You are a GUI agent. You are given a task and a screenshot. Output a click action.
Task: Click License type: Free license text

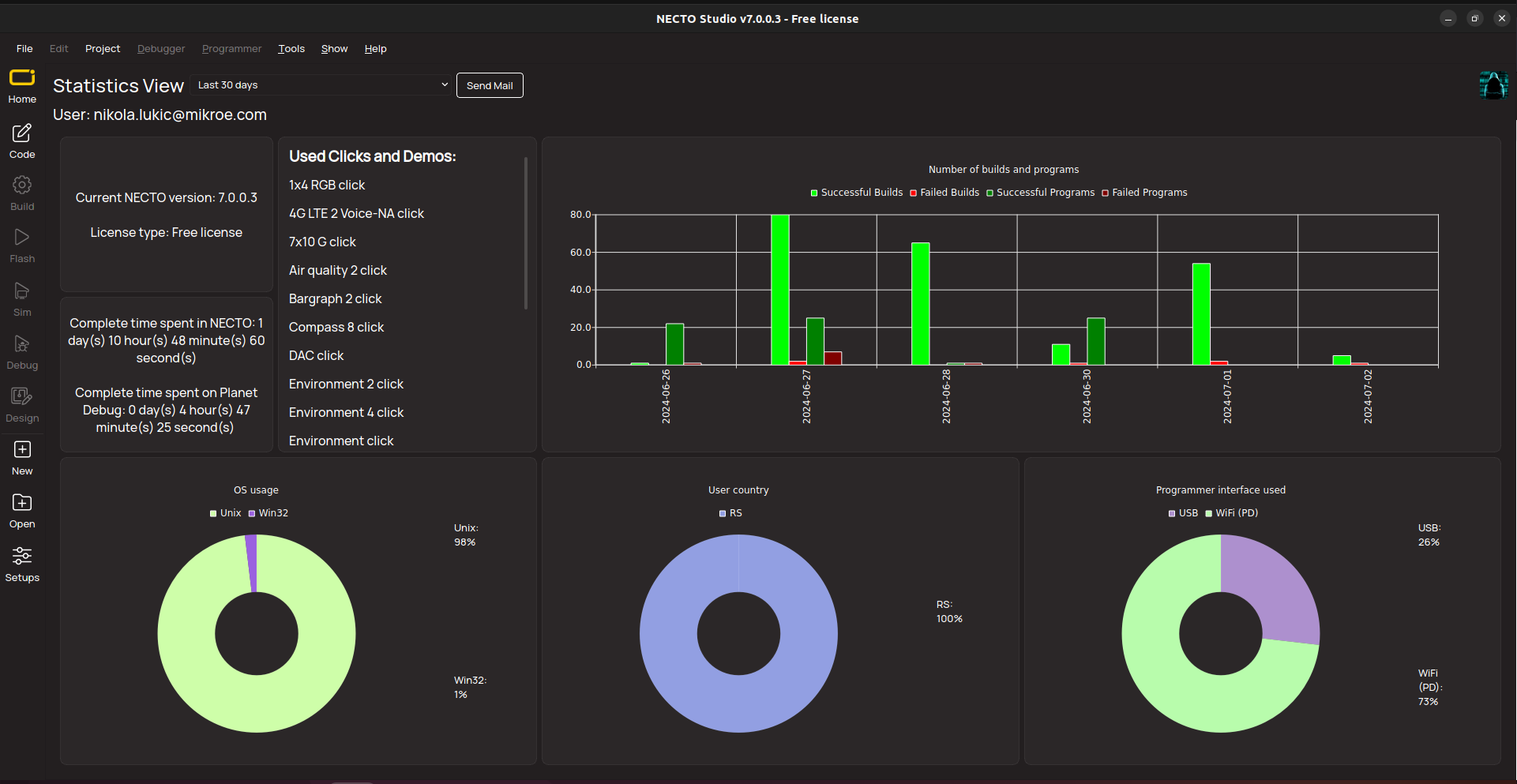click(167, 232)
